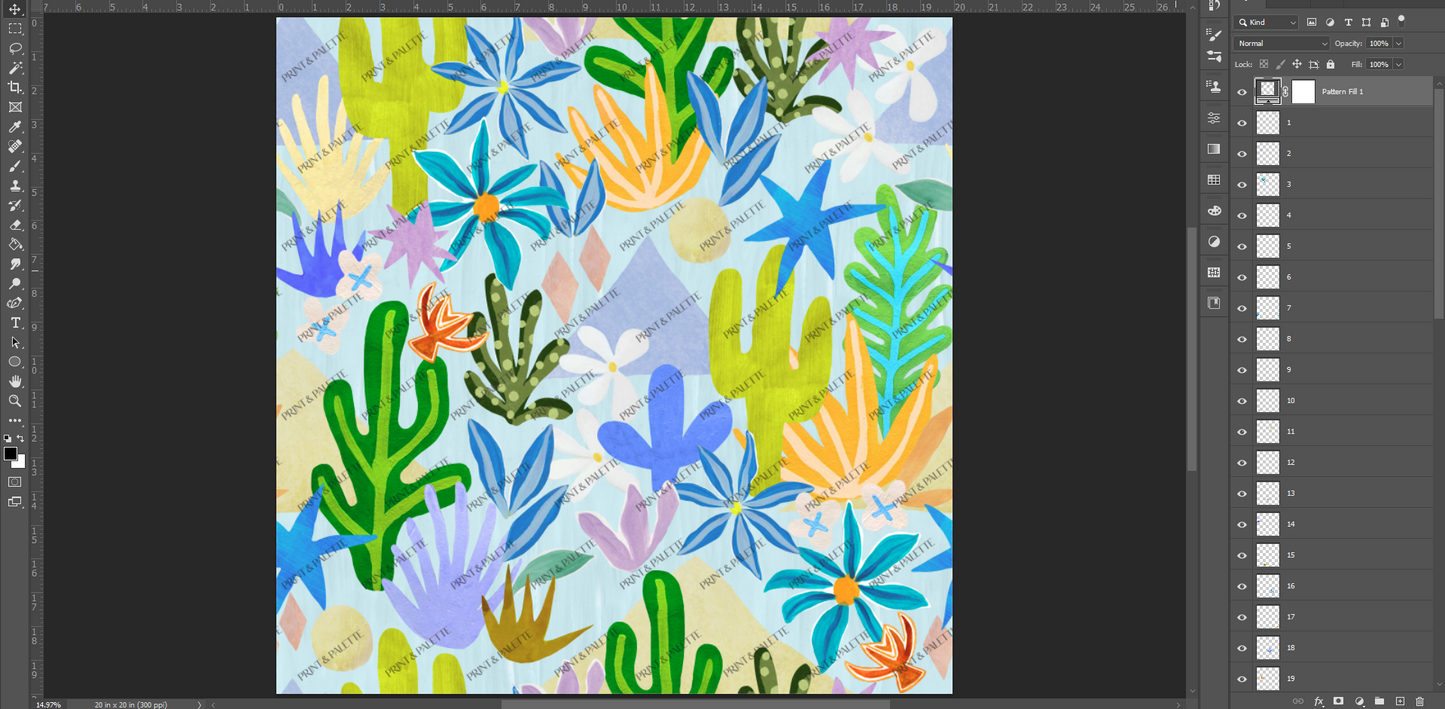
Task: Select the Magic Wand tool
Action: tap(15, 68)
